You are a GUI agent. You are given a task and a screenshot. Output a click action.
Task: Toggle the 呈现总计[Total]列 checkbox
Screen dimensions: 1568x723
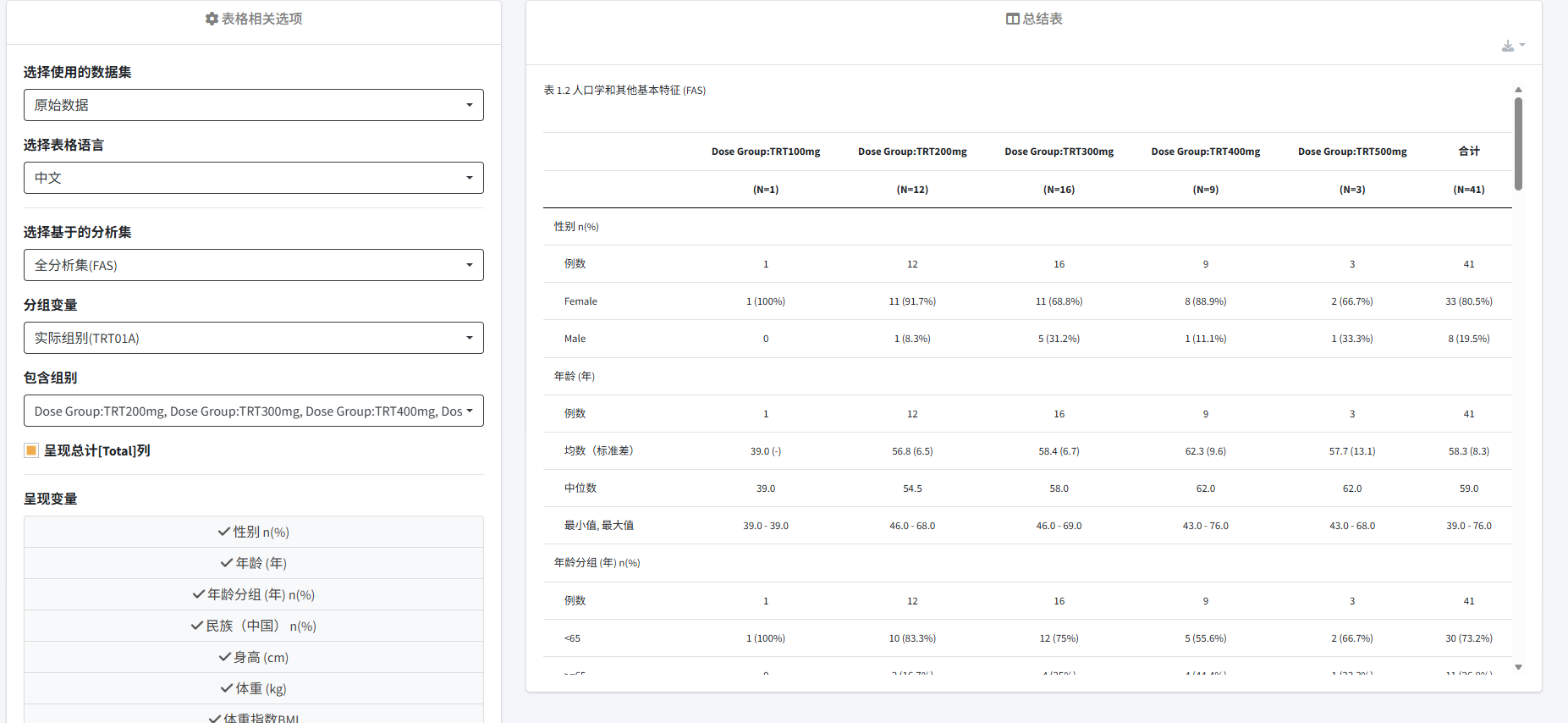(x=31, y=450)
